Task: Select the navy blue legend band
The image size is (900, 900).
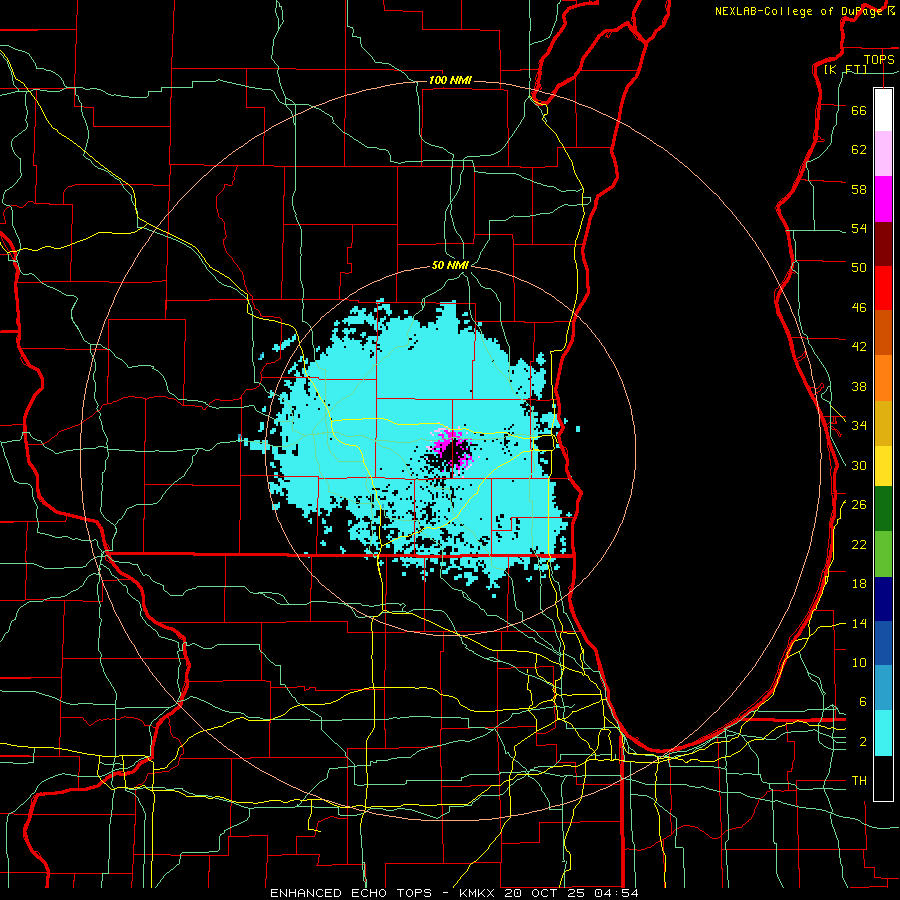Action: 883,599
